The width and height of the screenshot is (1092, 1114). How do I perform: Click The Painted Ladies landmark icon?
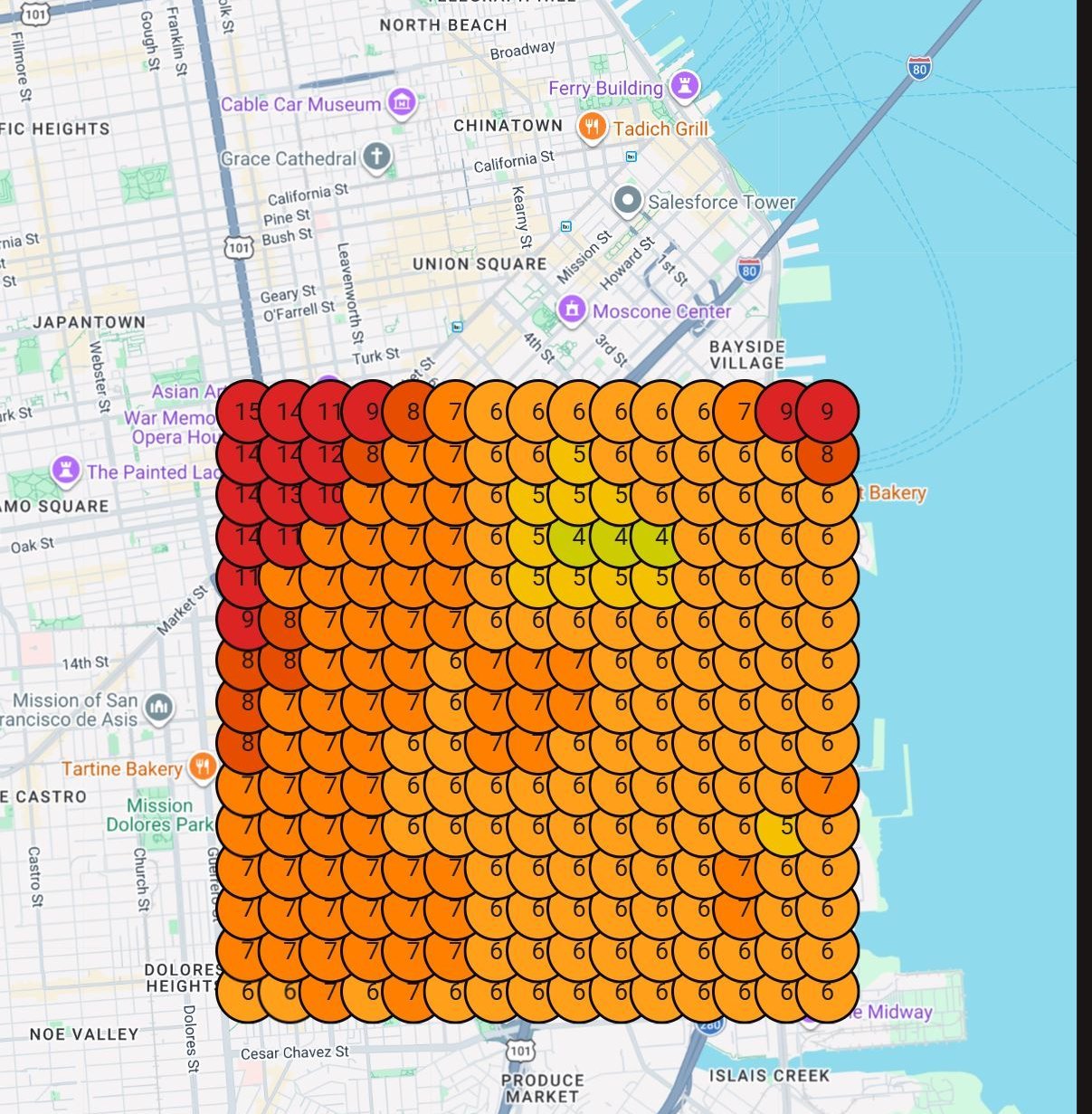(x=66, y=468)
